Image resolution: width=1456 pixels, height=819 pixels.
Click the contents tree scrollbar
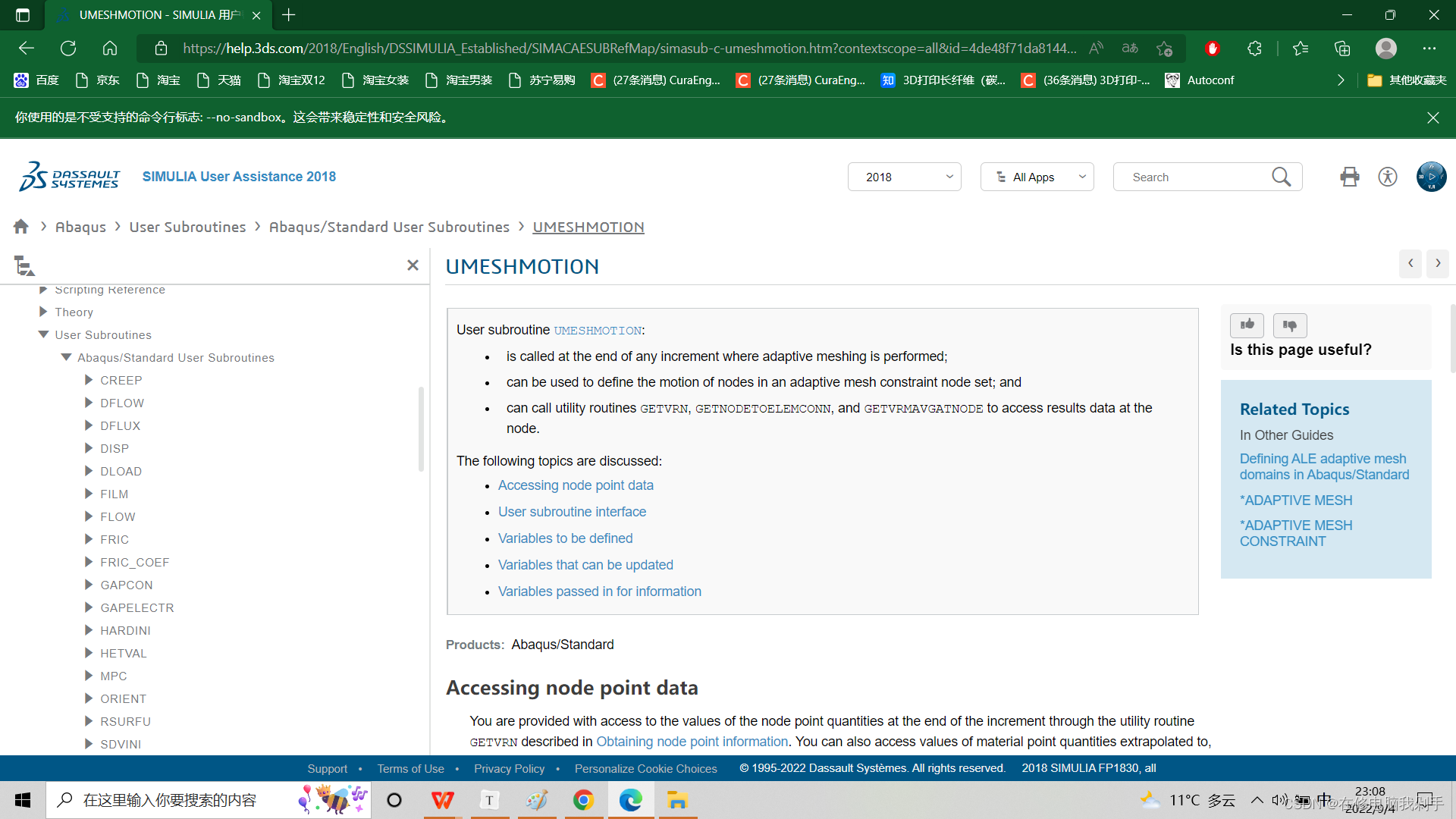pos(421,428)
